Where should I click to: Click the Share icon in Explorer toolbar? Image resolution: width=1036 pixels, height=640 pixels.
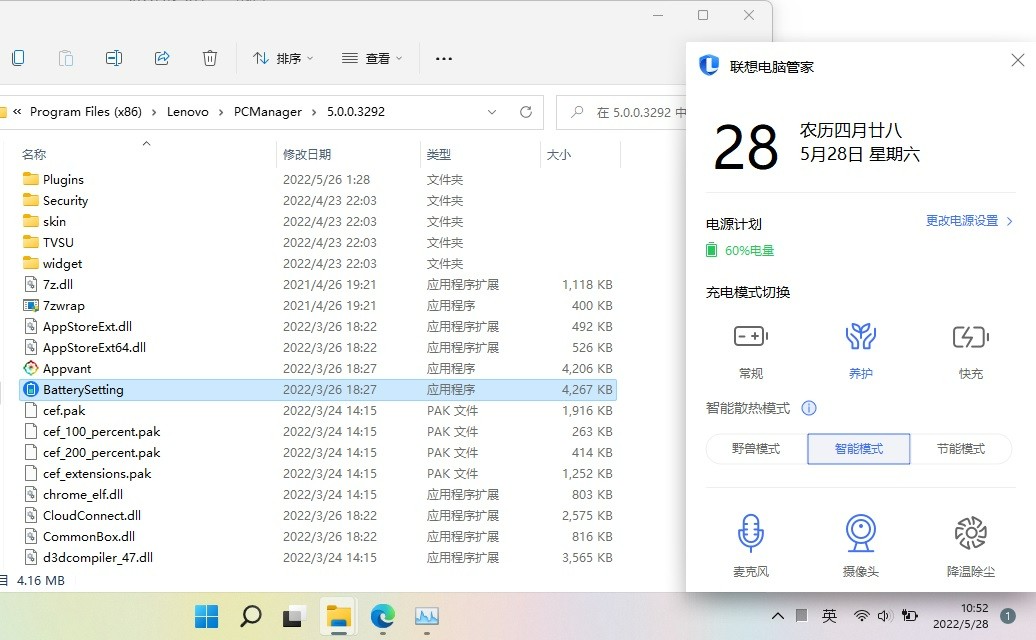(x=162, y=58)
